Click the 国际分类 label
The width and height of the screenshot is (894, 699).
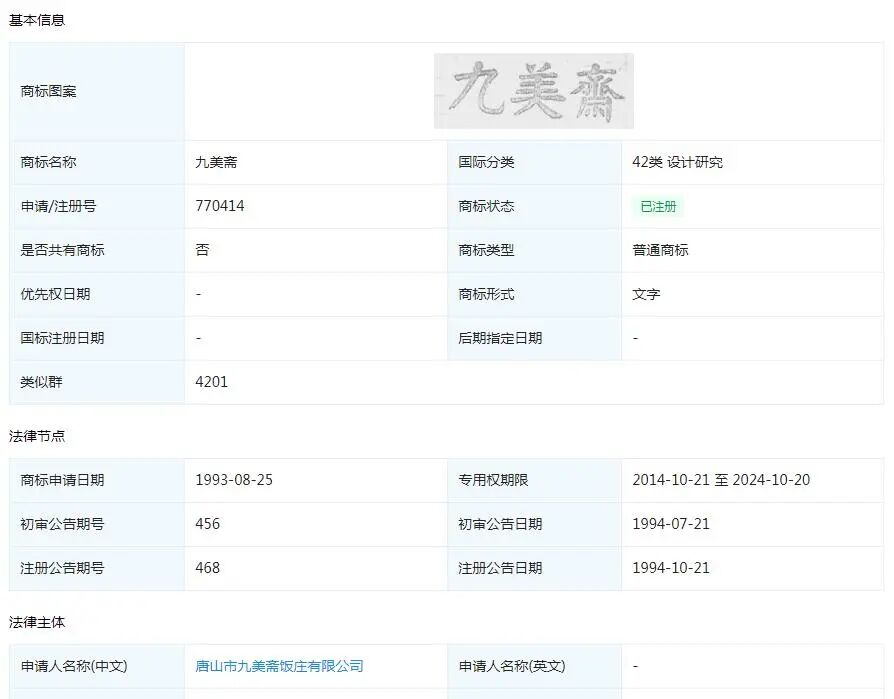tap(486, 162)
